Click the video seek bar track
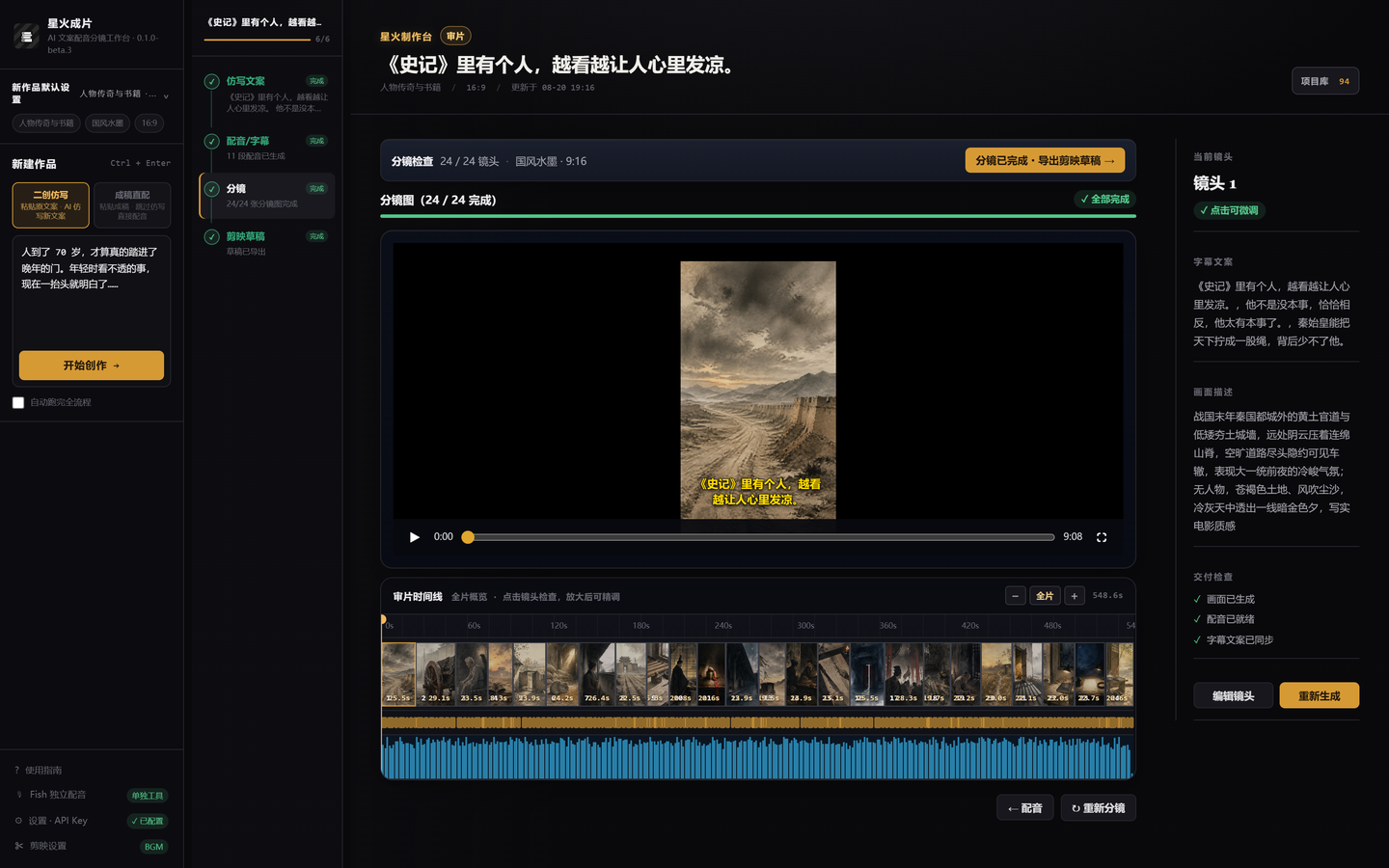Screen dimensions: 1389x868 758,537
